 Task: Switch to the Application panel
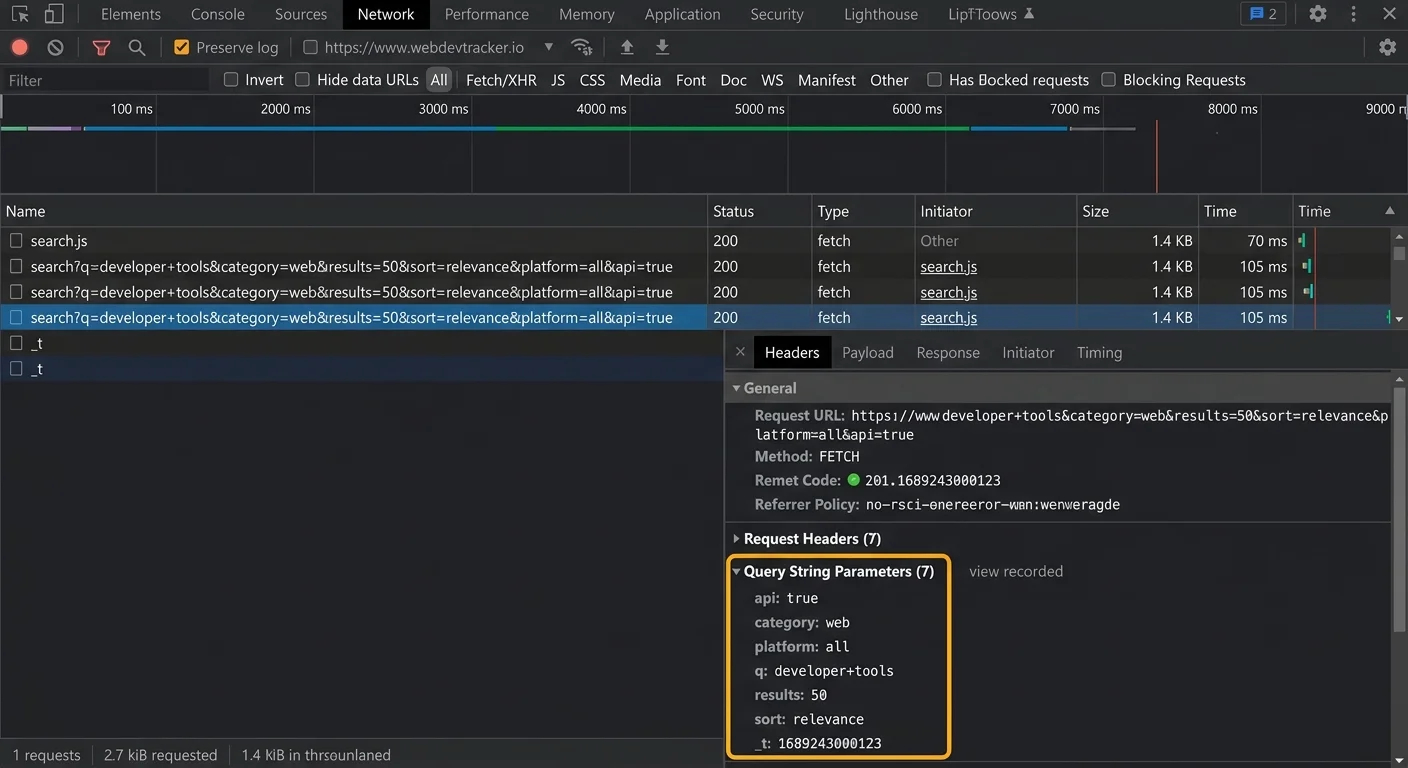[x=683, y=14]
